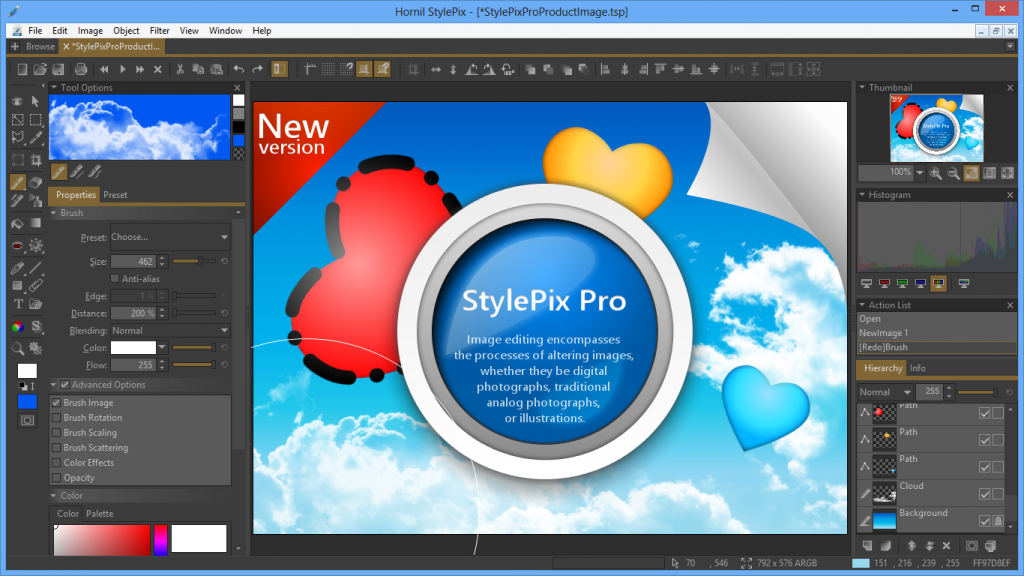Collapse the Action List panel triangle
The width and height of the screenshot is (1024, 576).
tap(862, 305)
